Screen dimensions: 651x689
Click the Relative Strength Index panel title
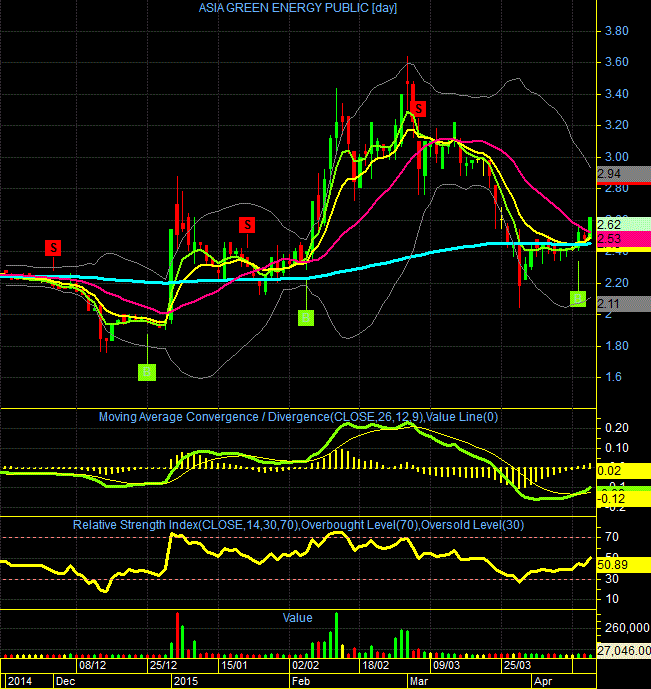pyautogui.click(x=298, y=525)
